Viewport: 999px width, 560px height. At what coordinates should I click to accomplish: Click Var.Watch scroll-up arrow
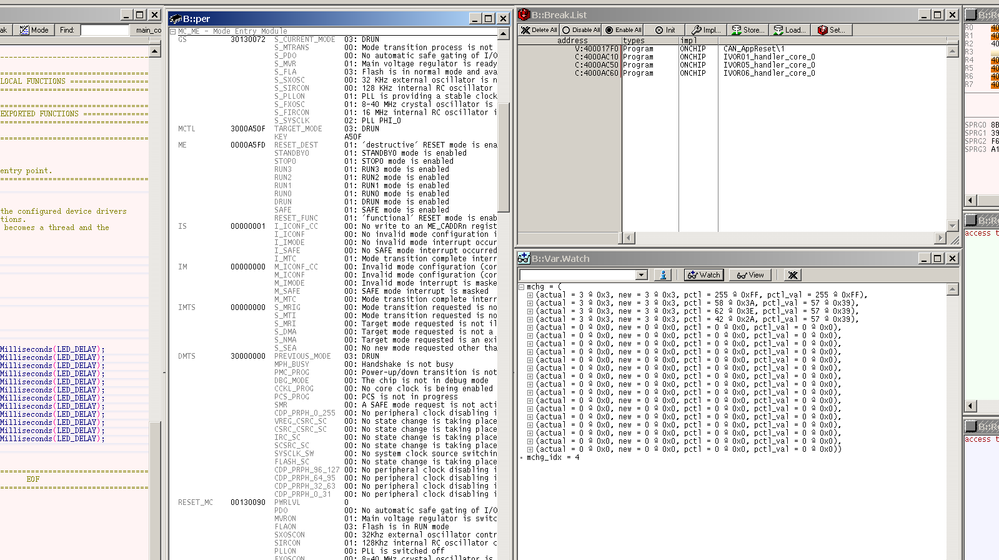pos(952,290)
